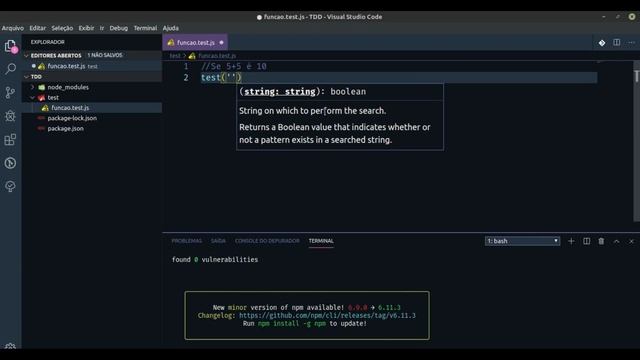Click the Explorador panel title

[x=47, y=42]
